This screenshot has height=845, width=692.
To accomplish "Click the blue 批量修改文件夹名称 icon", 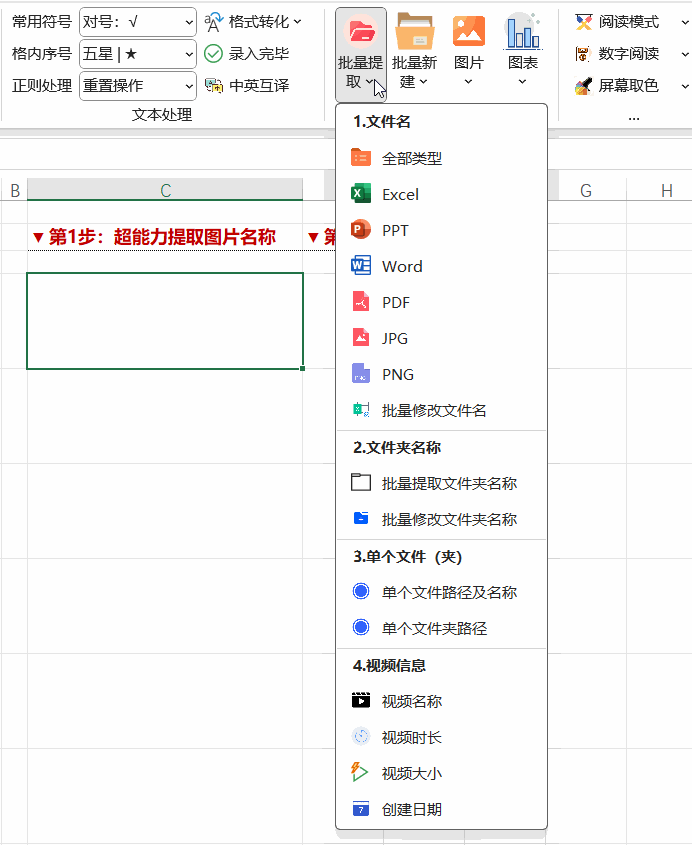I will pos(361,518).
